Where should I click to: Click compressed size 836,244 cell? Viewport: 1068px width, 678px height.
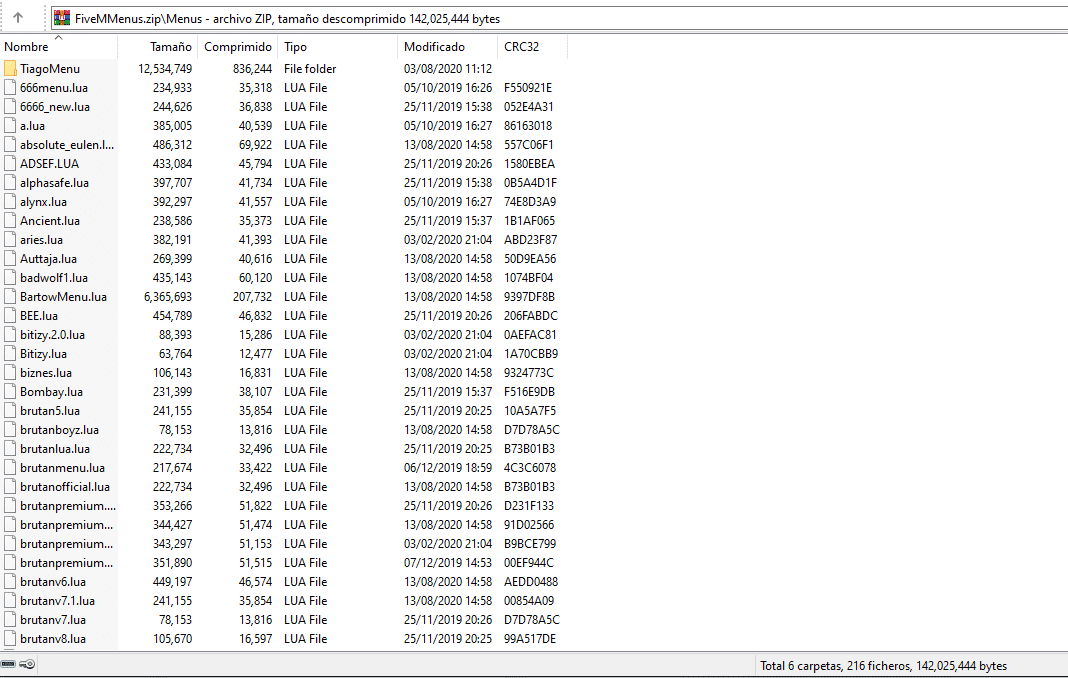(252, 69)
